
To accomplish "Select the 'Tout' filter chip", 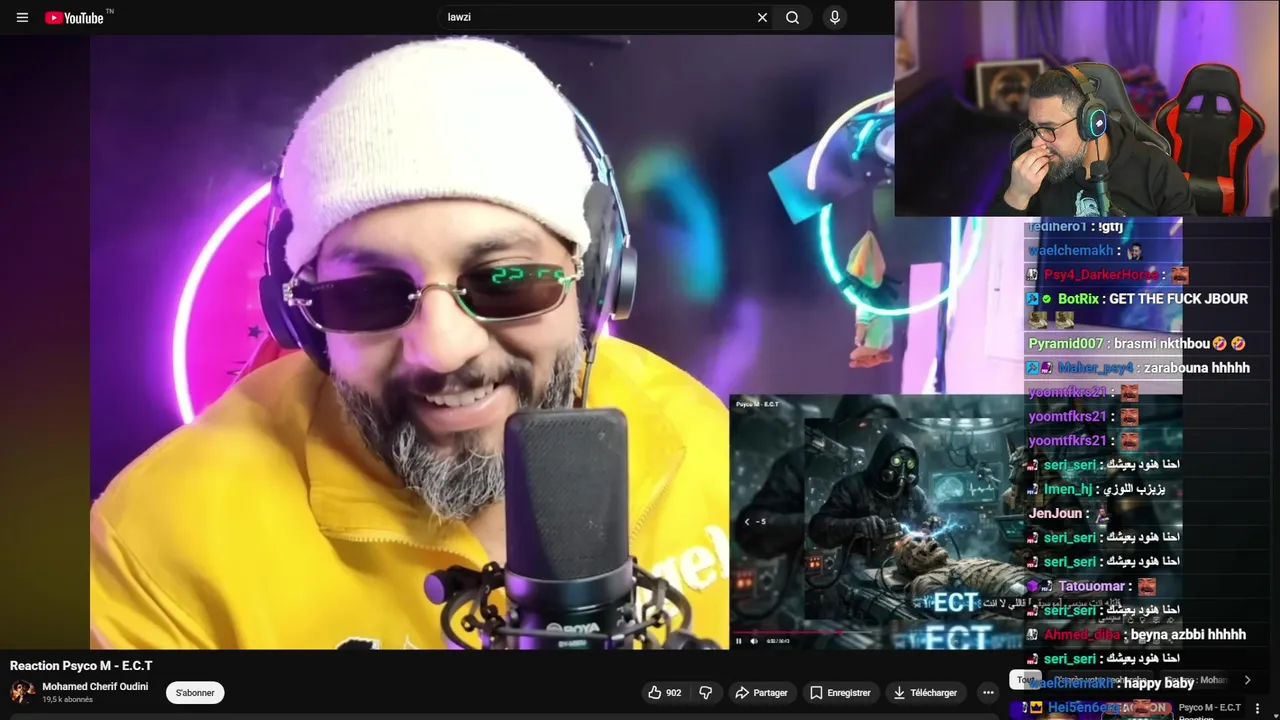I will [1025, 680].
